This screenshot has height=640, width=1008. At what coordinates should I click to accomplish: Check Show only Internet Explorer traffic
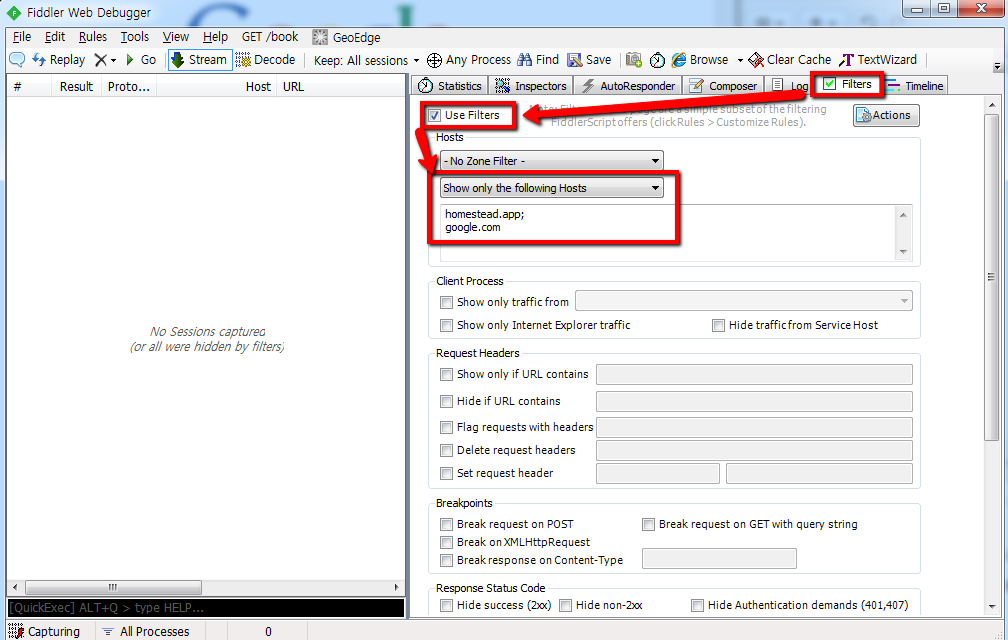[x=446, y=325]
